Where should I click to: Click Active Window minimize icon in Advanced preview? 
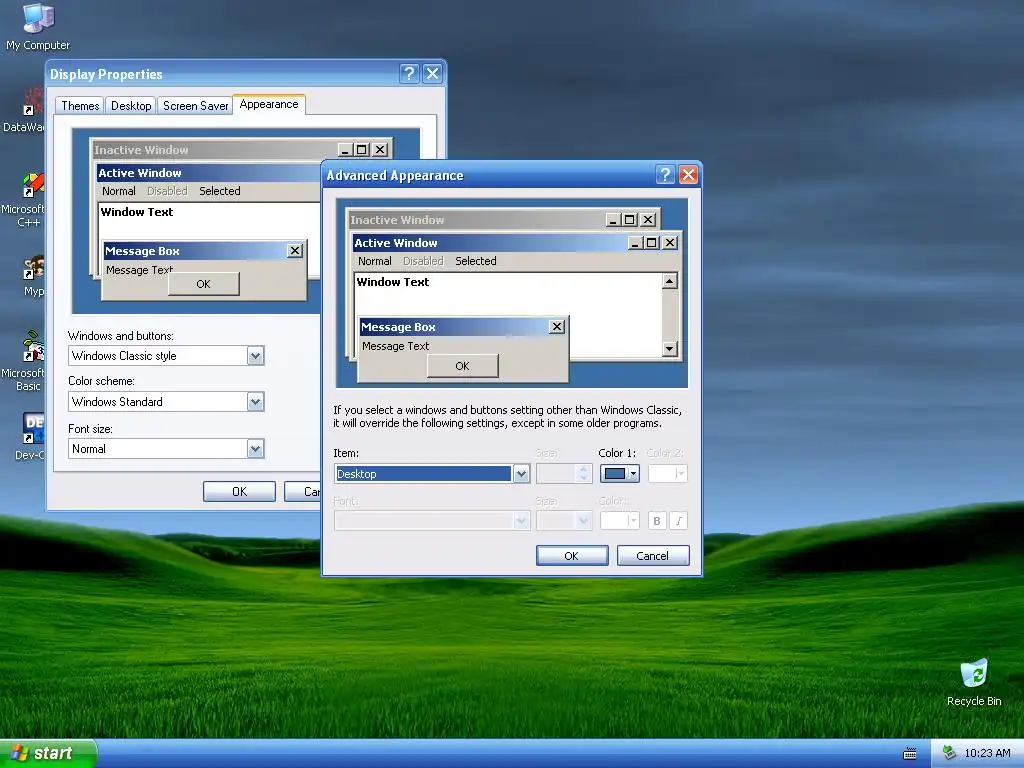[x=636, y=243]
